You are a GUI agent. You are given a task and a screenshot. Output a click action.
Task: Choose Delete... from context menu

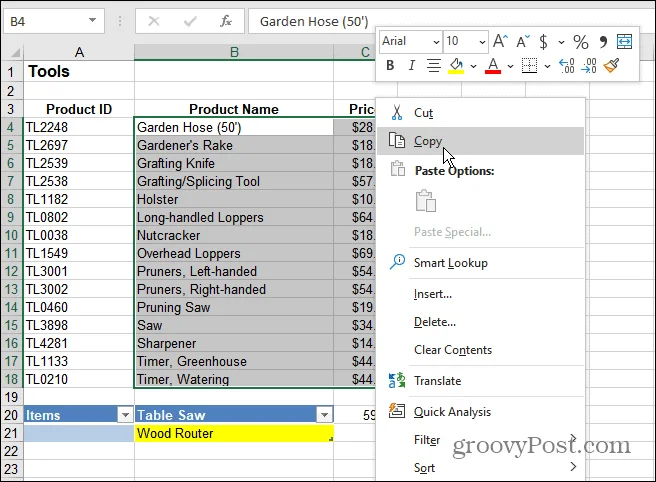[480, 322]
